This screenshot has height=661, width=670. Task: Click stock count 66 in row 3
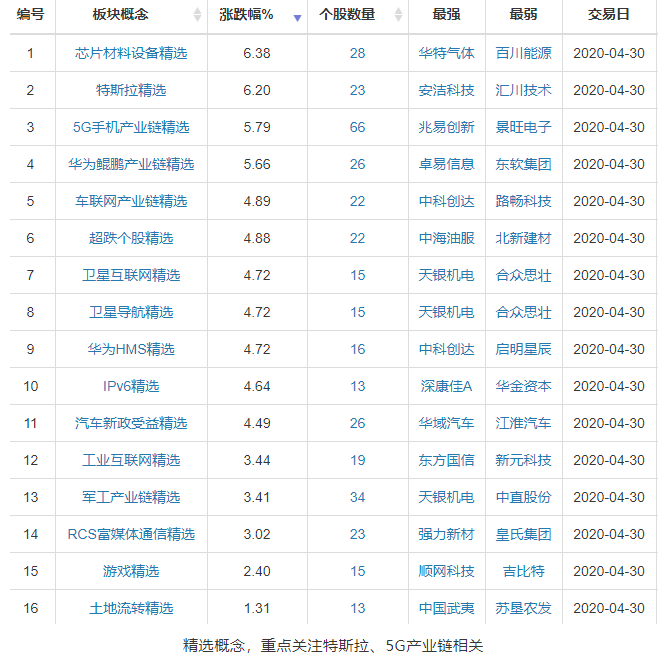click(358, 127)
